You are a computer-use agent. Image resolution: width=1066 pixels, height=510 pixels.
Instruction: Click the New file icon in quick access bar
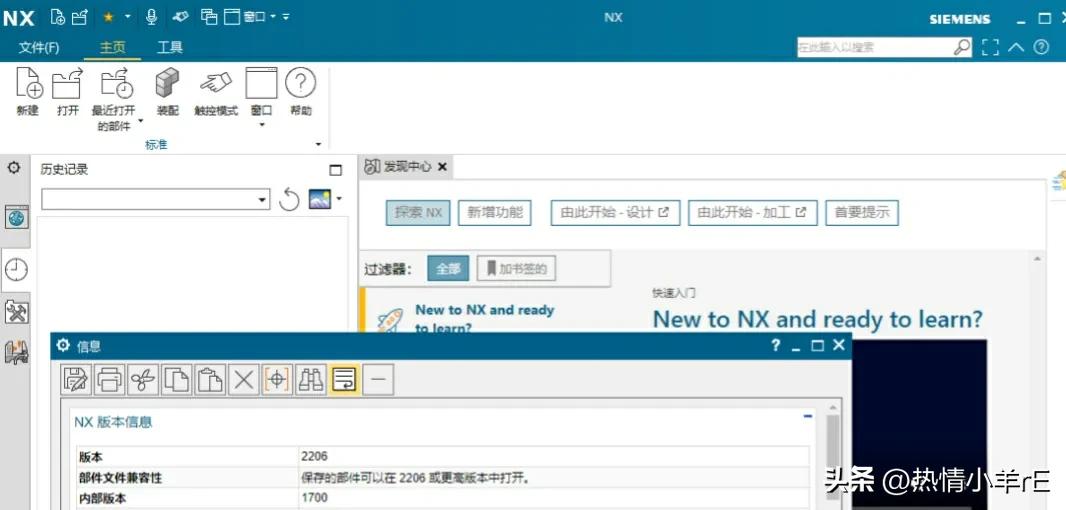(58, 18)
